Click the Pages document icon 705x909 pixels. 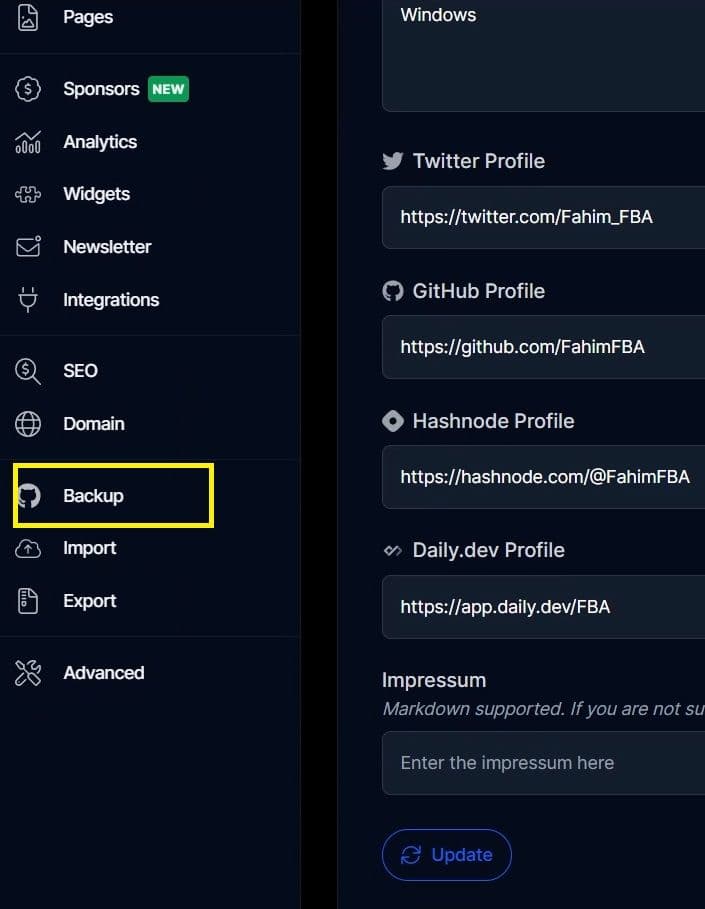pos(28,17)
